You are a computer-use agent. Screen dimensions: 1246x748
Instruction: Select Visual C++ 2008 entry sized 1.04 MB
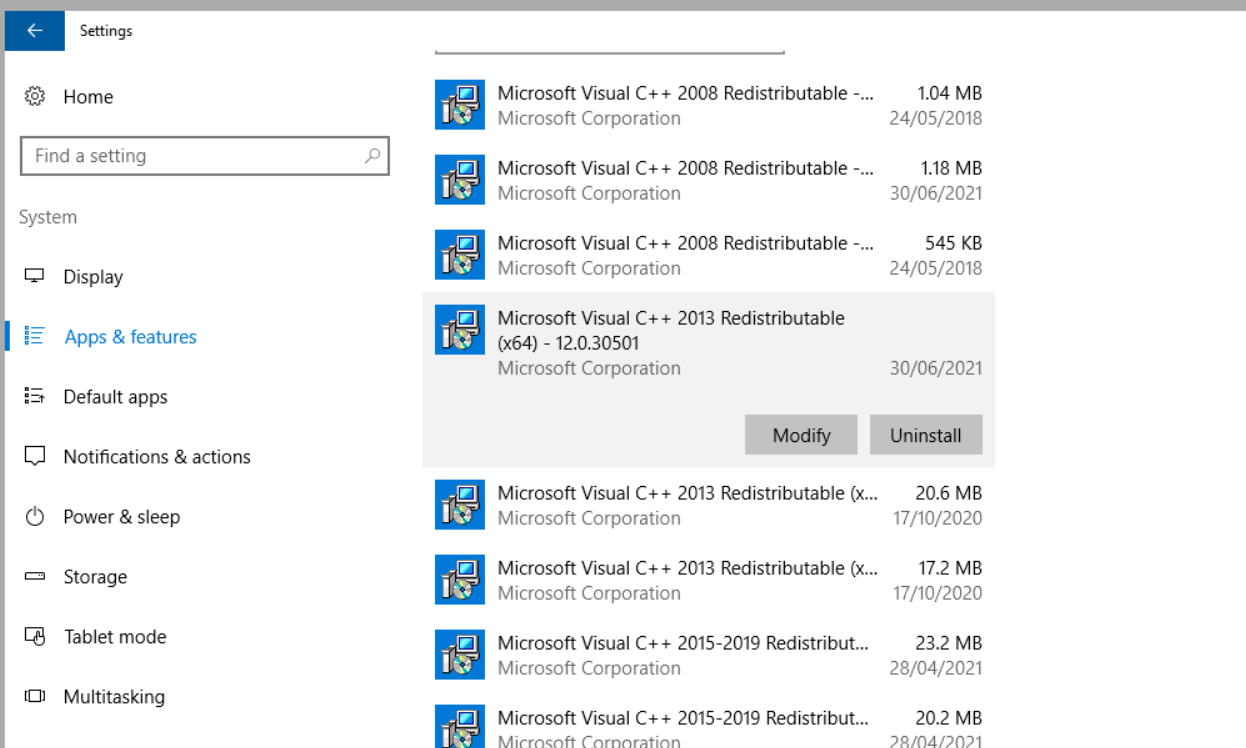click(x=709, y=105)
